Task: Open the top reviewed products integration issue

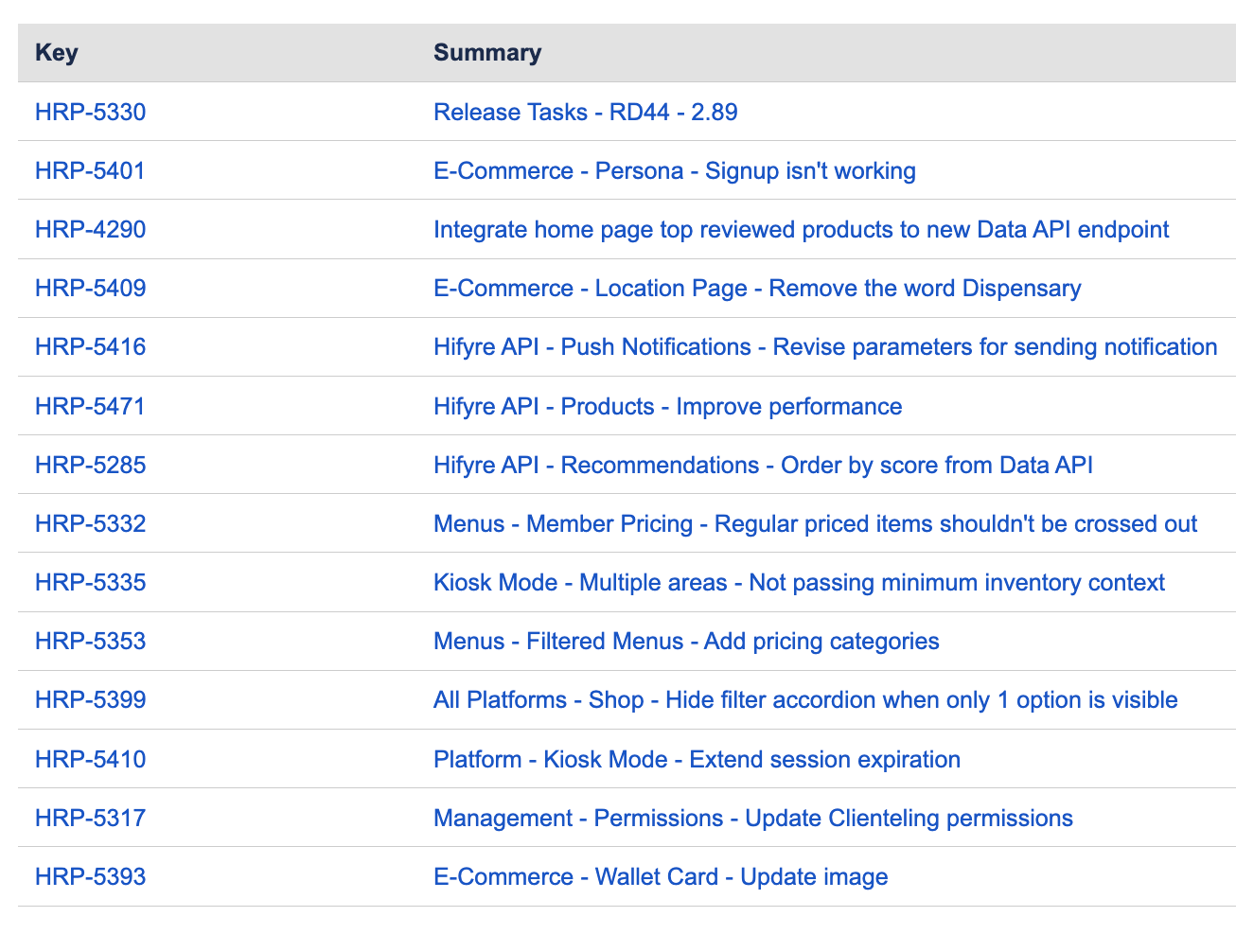Action: pyautogui.click(x=801, y=230)
